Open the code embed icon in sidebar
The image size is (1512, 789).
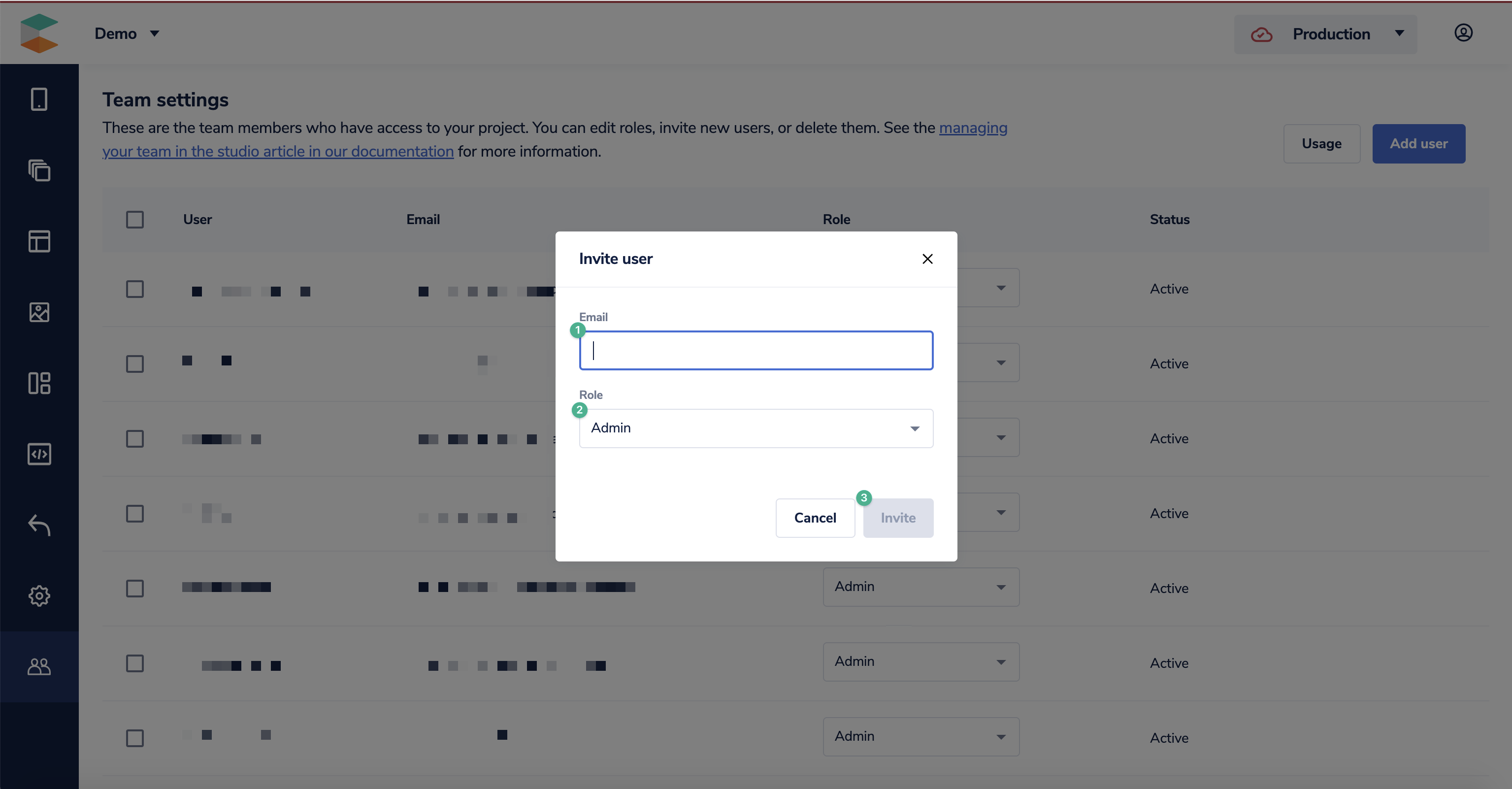(39, 455)
